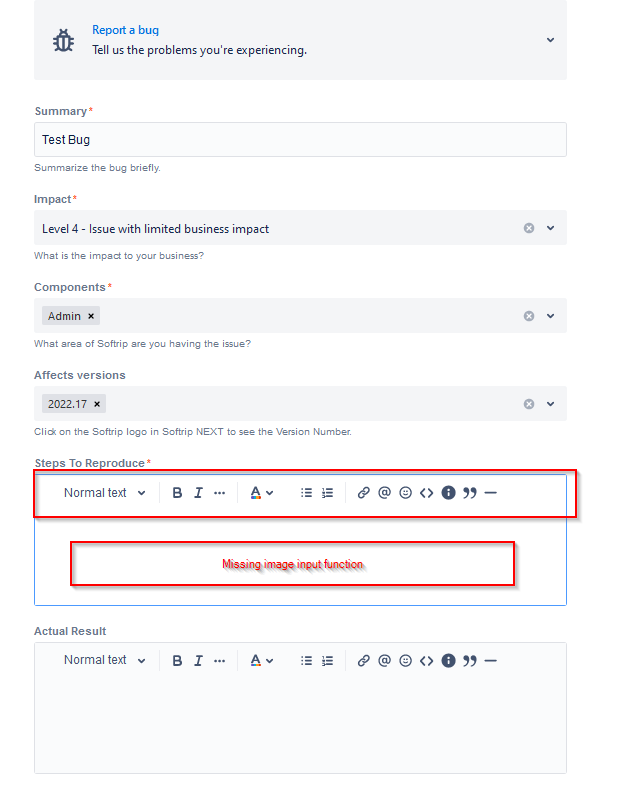Mention someone in Steps To Reproduce editor
The image size is (641, 788).
click(x=385, y=493)
